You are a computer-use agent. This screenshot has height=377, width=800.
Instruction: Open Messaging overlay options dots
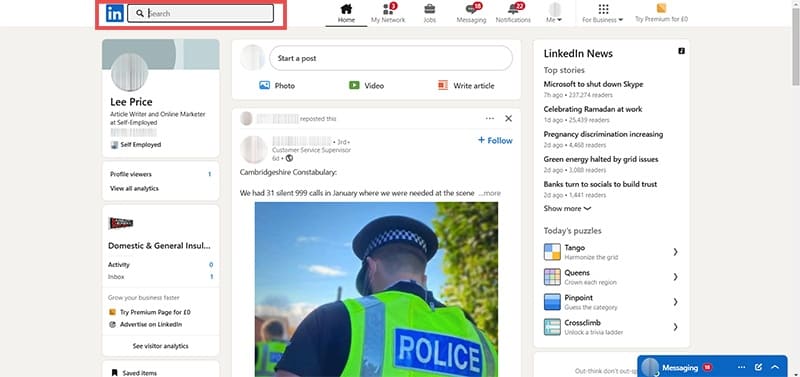(x=741, y=367)
